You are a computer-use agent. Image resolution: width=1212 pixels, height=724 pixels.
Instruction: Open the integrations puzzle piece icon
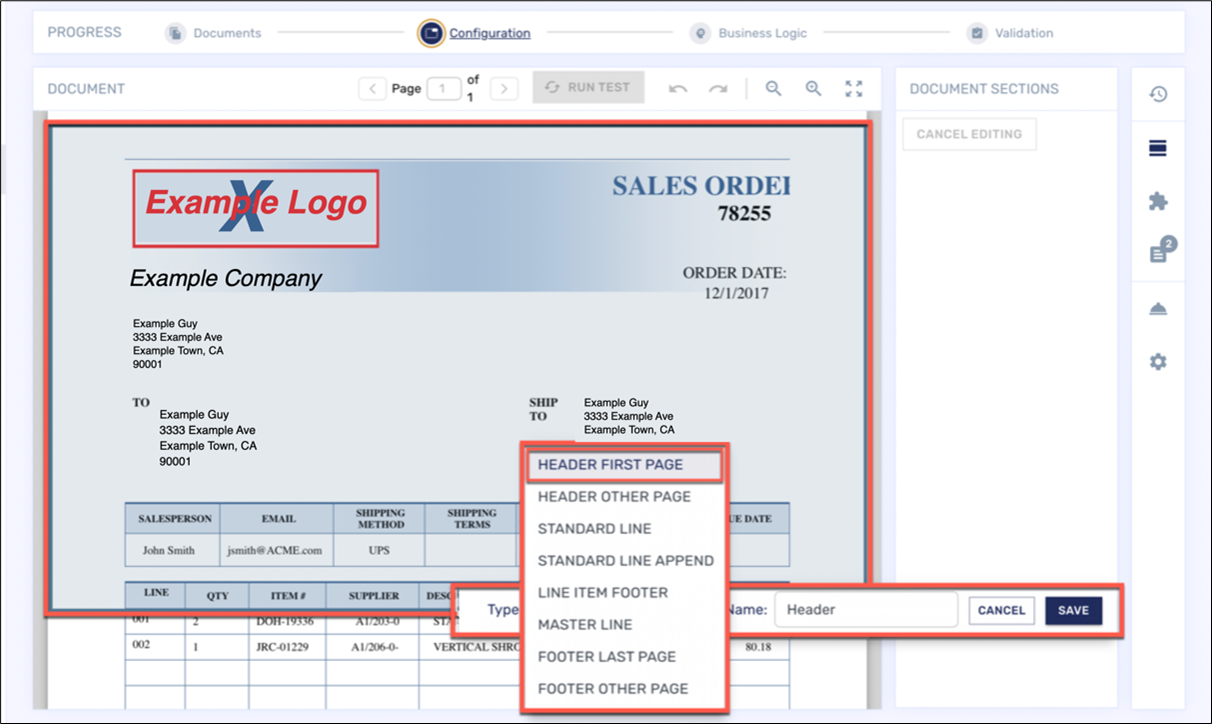[1158, 200]
